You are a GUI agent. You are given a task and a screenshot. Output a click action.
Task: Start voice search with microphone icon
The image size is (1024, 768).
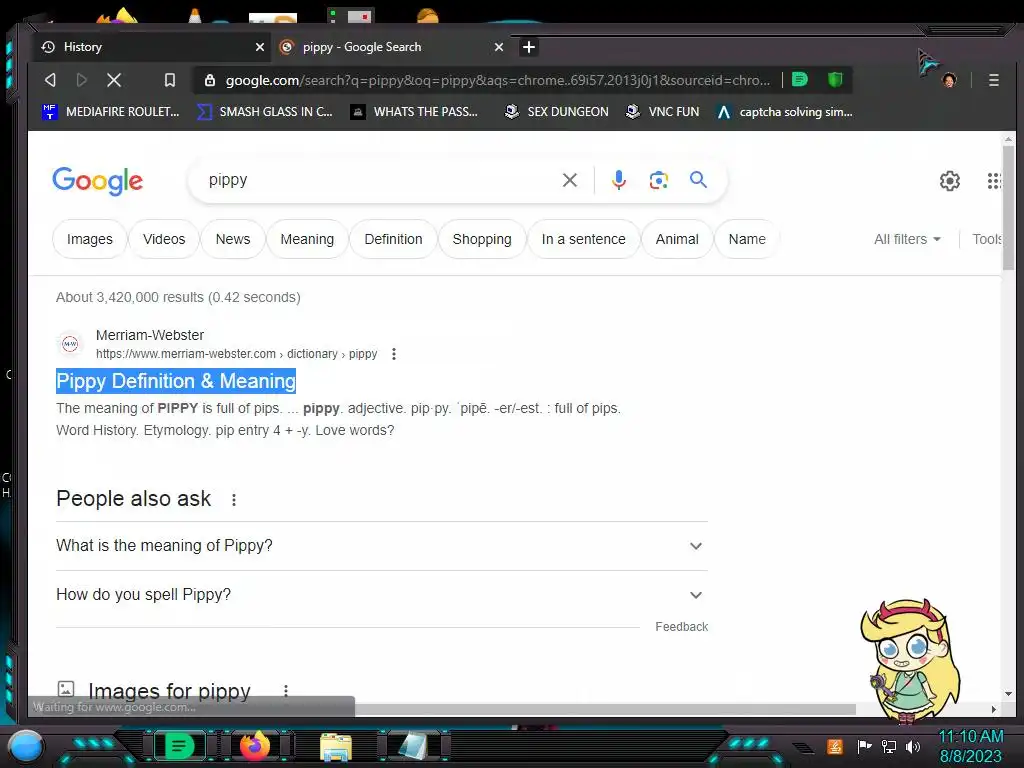coord(618,180)
